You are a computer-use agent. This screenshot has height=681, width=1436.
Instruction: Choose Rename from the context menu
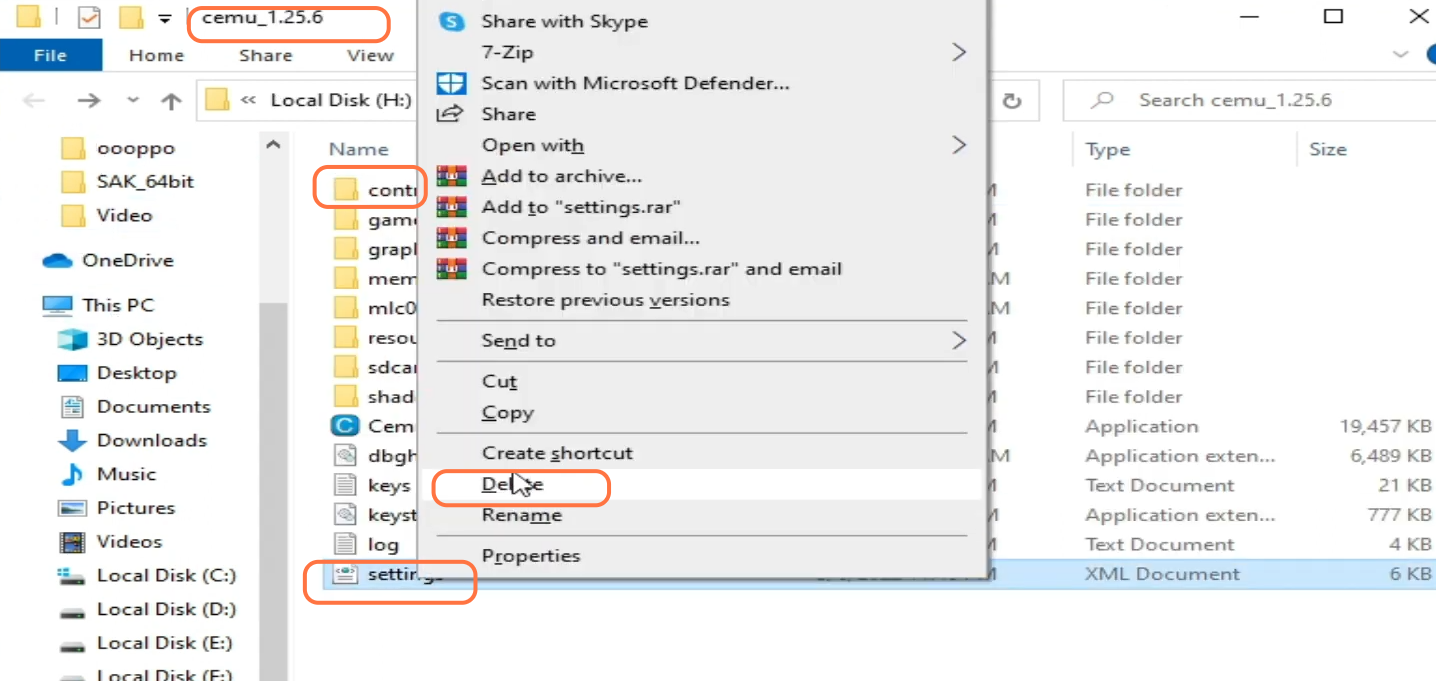pos(521,516)
